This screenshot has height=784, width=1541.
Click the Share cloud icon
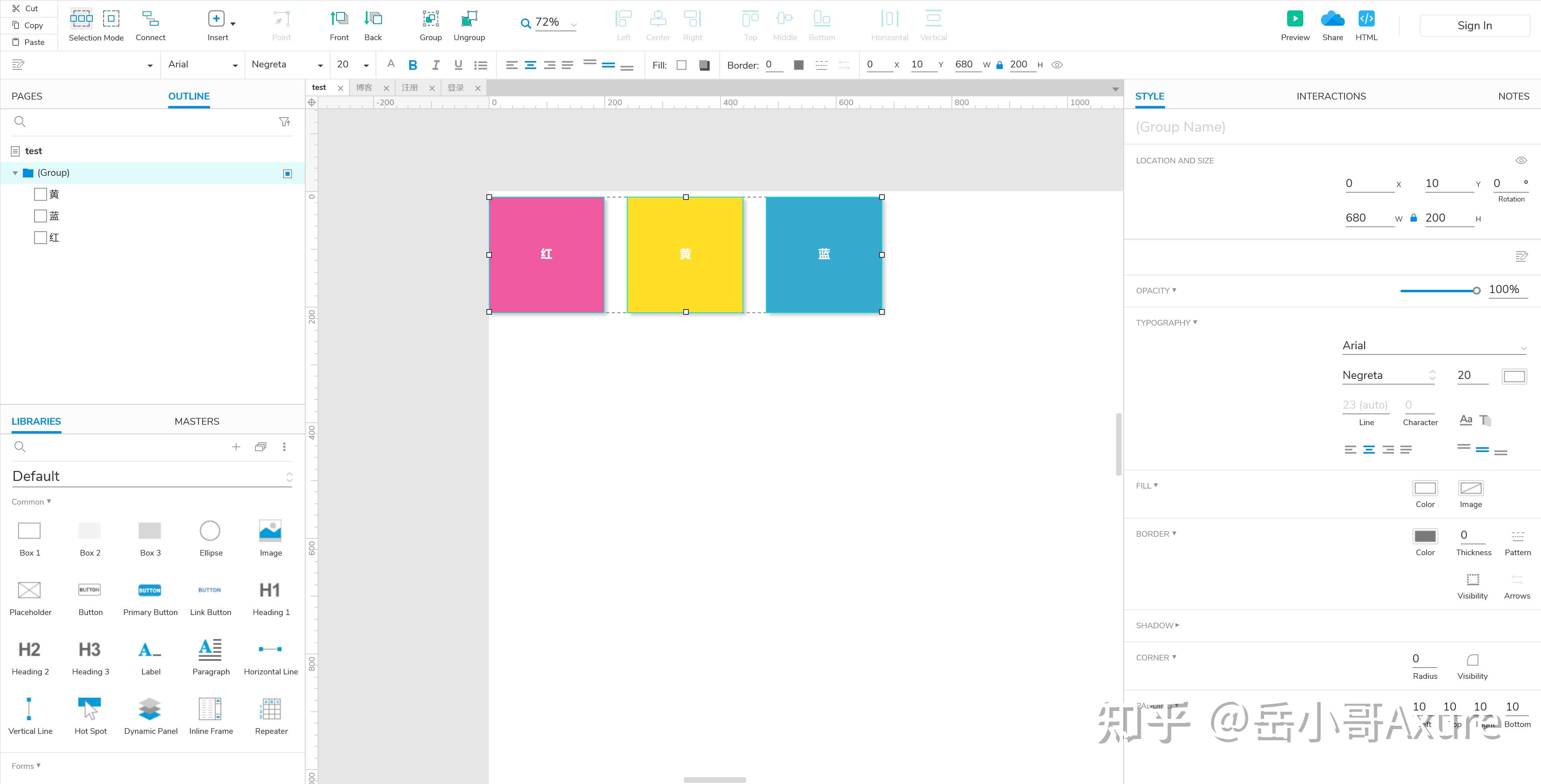tap(1332, 18)
